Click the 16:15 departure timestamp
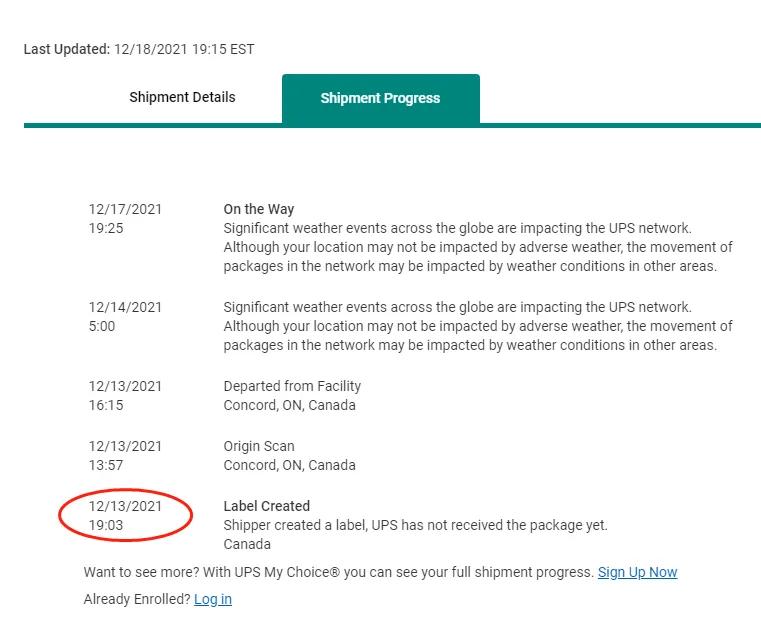 [106, 405]
